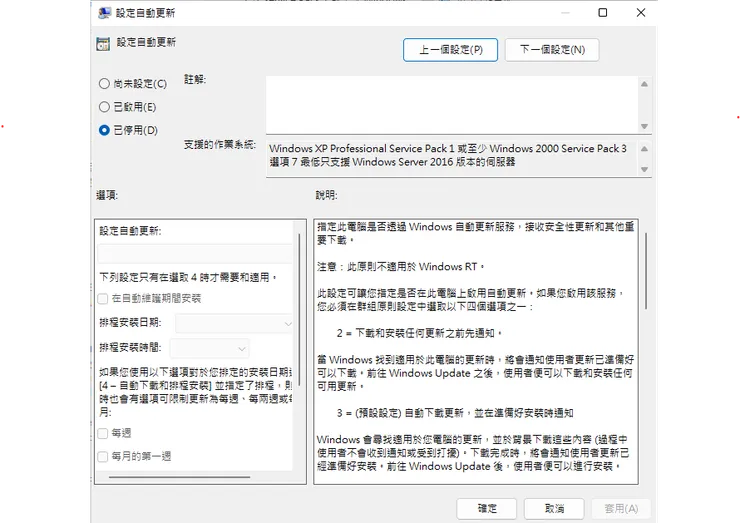Image resolution: width=740 pixels, height=523 pixels.
Task: Toggle the 每月的第一週 checkbox
Action: 102,456
